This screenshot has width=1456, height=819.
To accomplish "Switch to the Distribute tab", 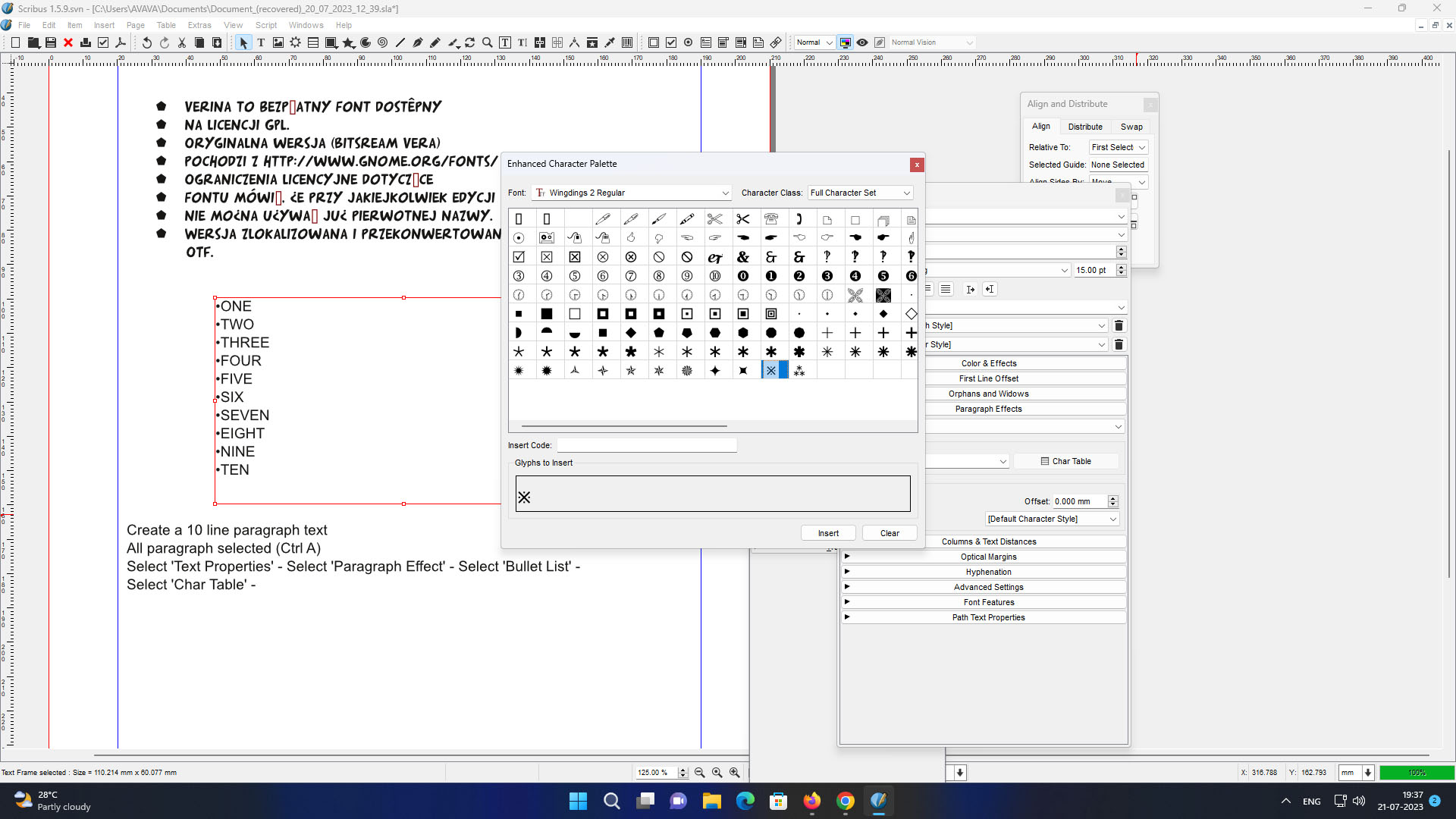I will [1085, 127].
